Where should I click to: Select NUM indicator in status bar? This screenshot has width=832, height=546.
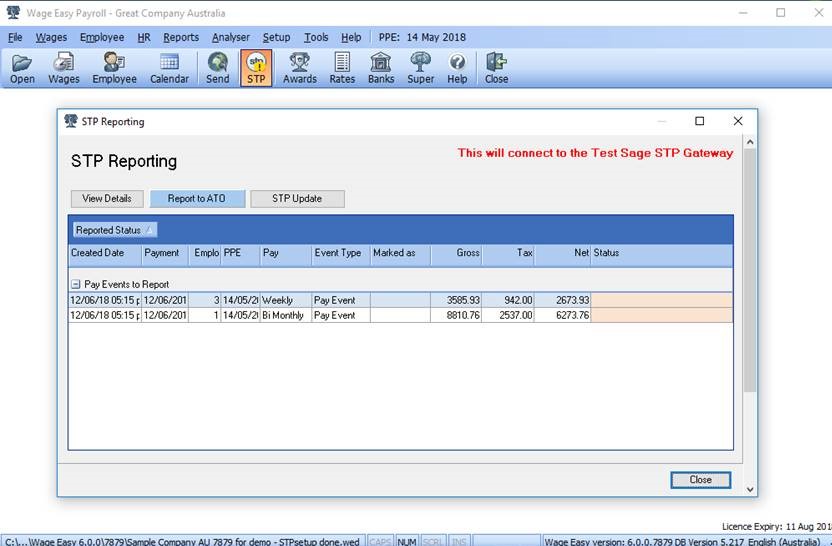[407, 541]
